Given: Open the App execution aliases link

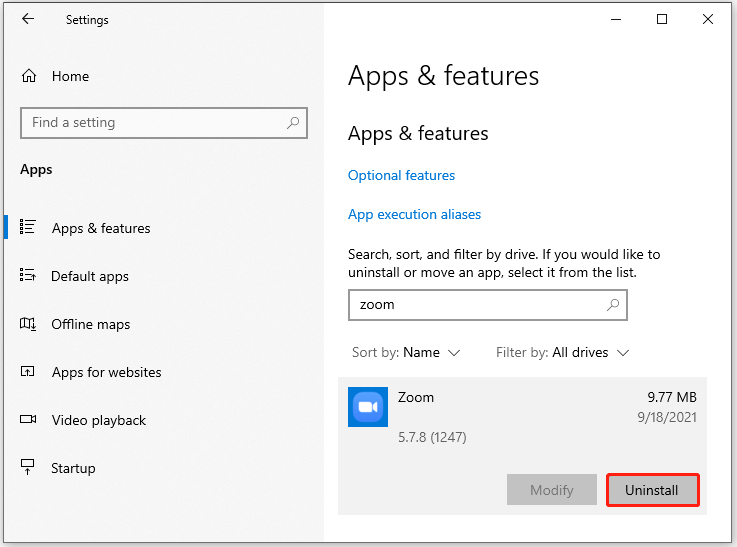Looking at the screenshot, I should pyautogui.click(x=414, y=214).
